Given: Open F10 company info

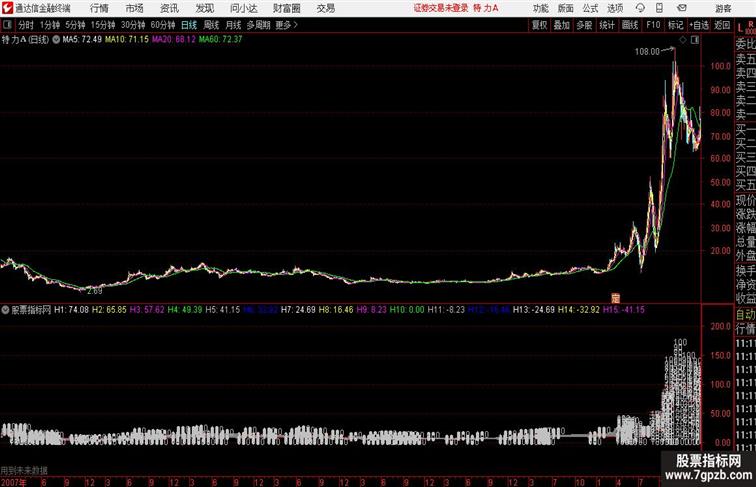Looking at the screenshot, I should tap(653, 25).
